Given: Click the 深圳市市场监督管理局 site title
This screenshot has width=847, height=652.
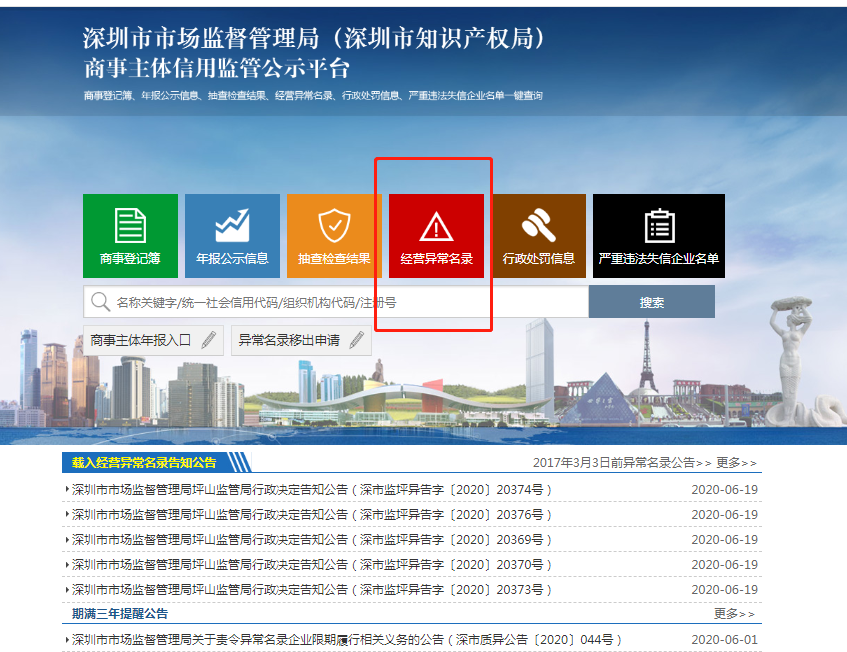Looking at the screenshot, I should click(x=314, y=38).
